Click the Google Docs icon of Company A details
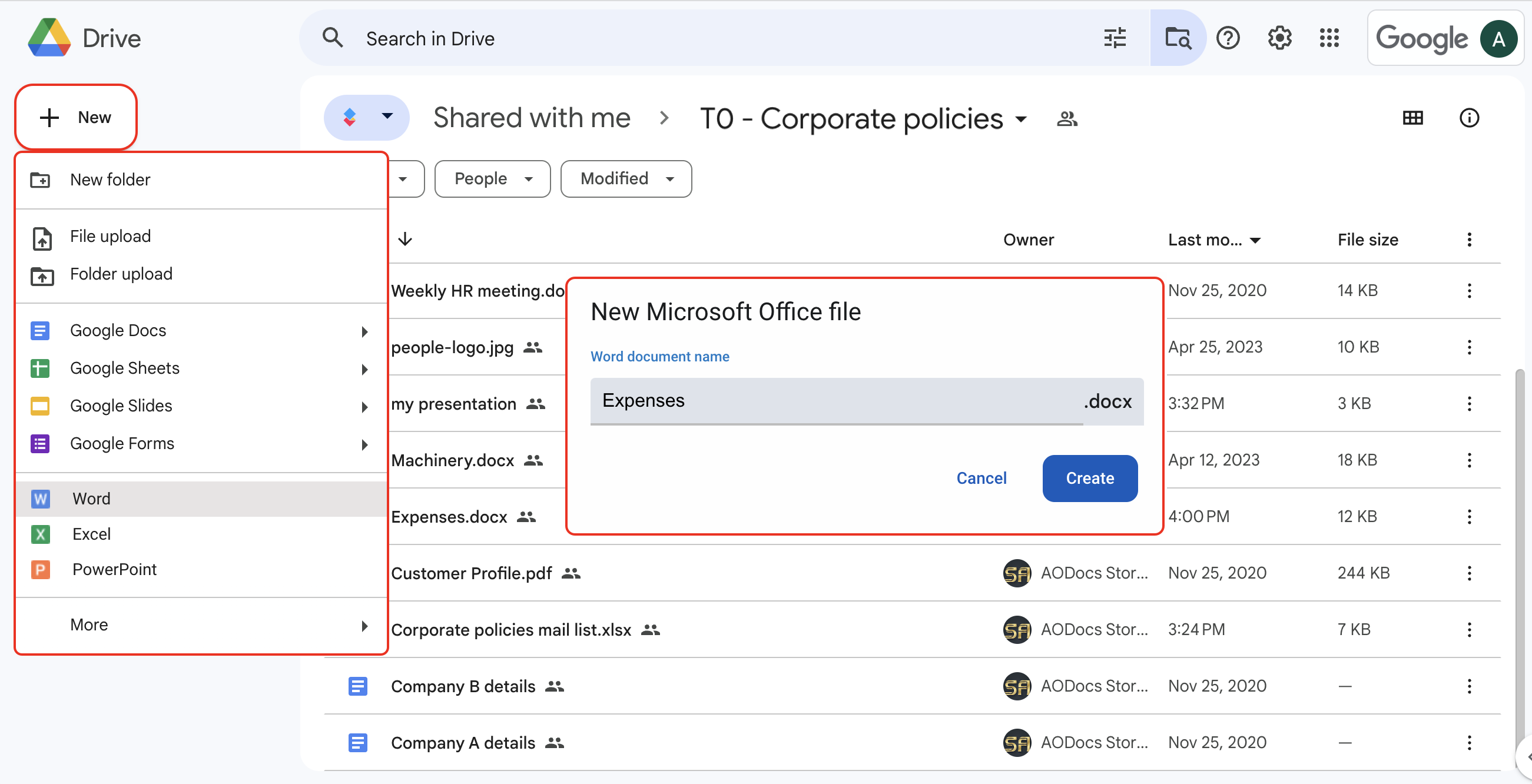 tap(357, 742)
